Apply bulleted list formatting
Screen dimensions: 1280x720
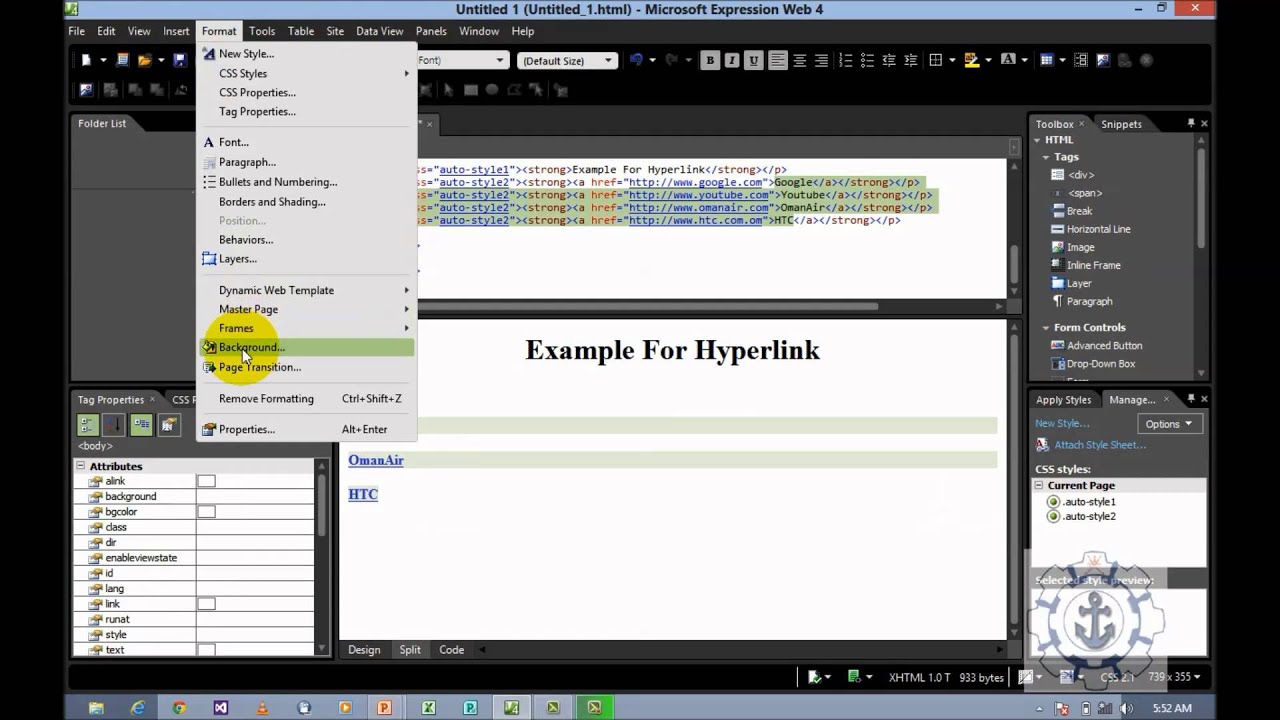point(867,60)
